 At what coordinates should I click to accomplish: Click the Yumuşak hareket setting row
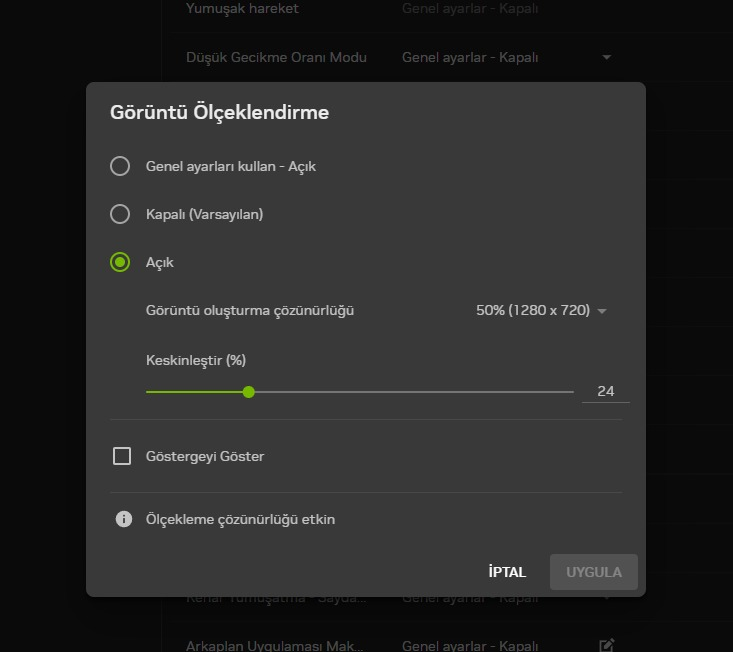(400, 9)
